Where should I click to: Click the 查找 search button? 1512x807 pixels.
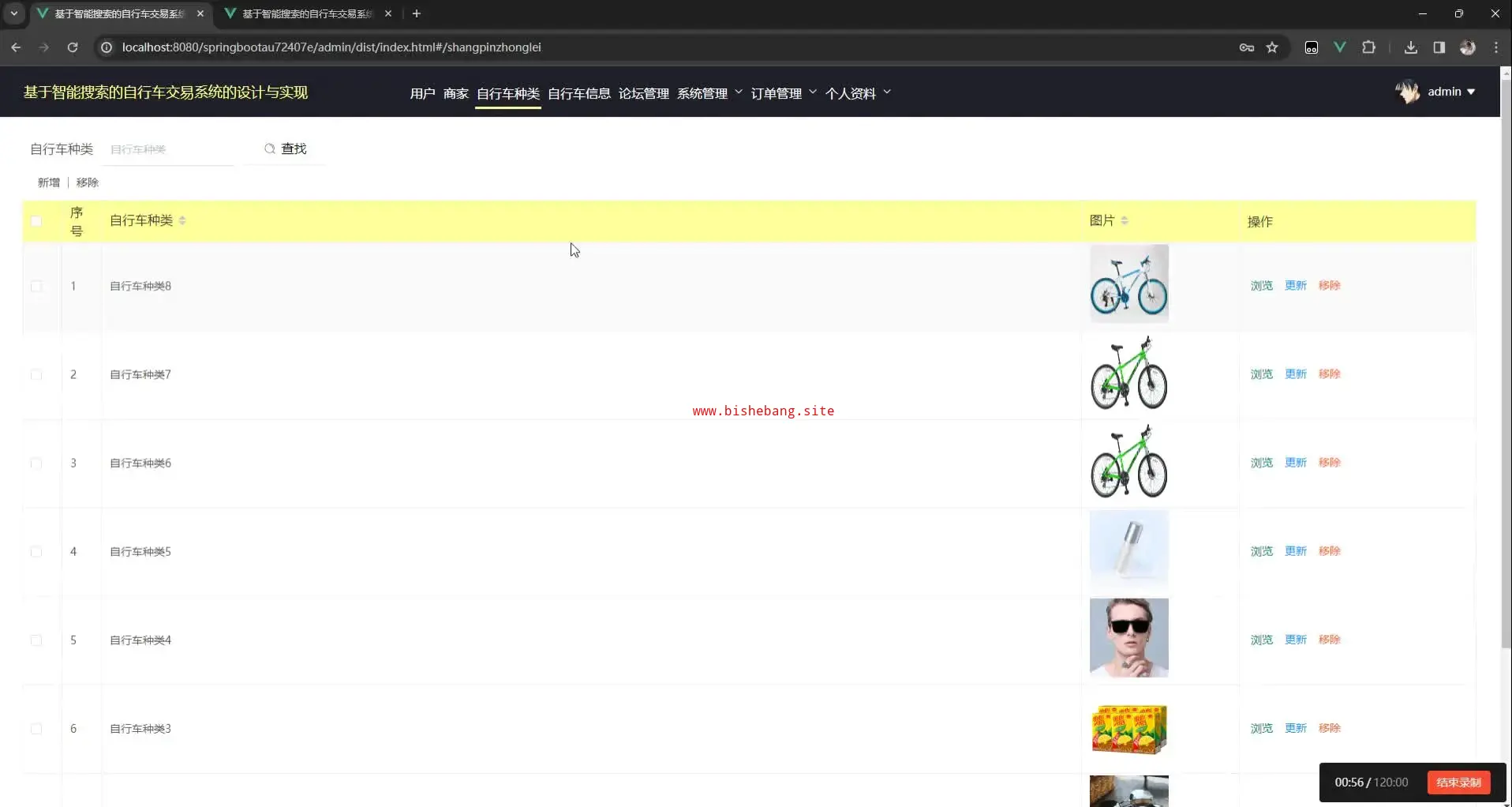click(286, 148)
